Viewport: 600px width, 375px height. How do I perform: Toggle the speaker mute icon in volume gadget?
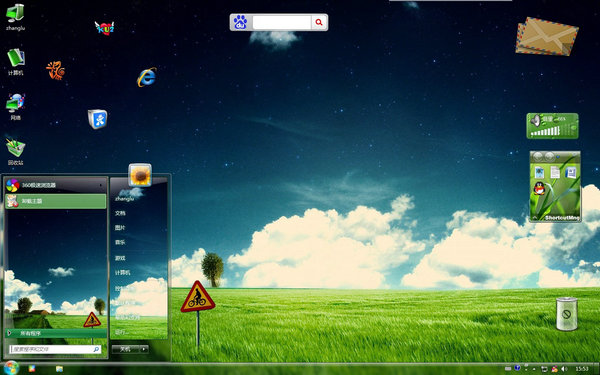coord(535,121)
